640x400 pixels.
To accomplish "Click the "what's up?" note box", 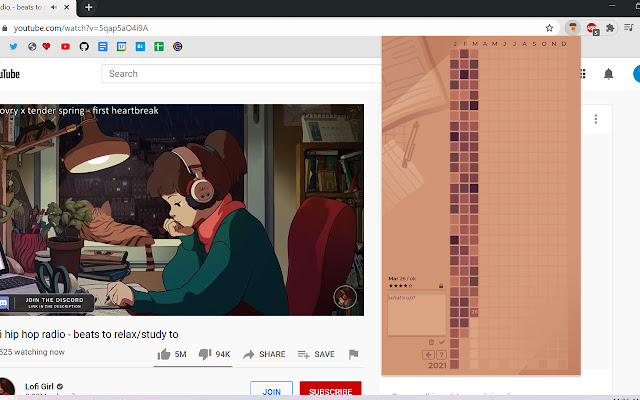I will [x=416, y=314].
